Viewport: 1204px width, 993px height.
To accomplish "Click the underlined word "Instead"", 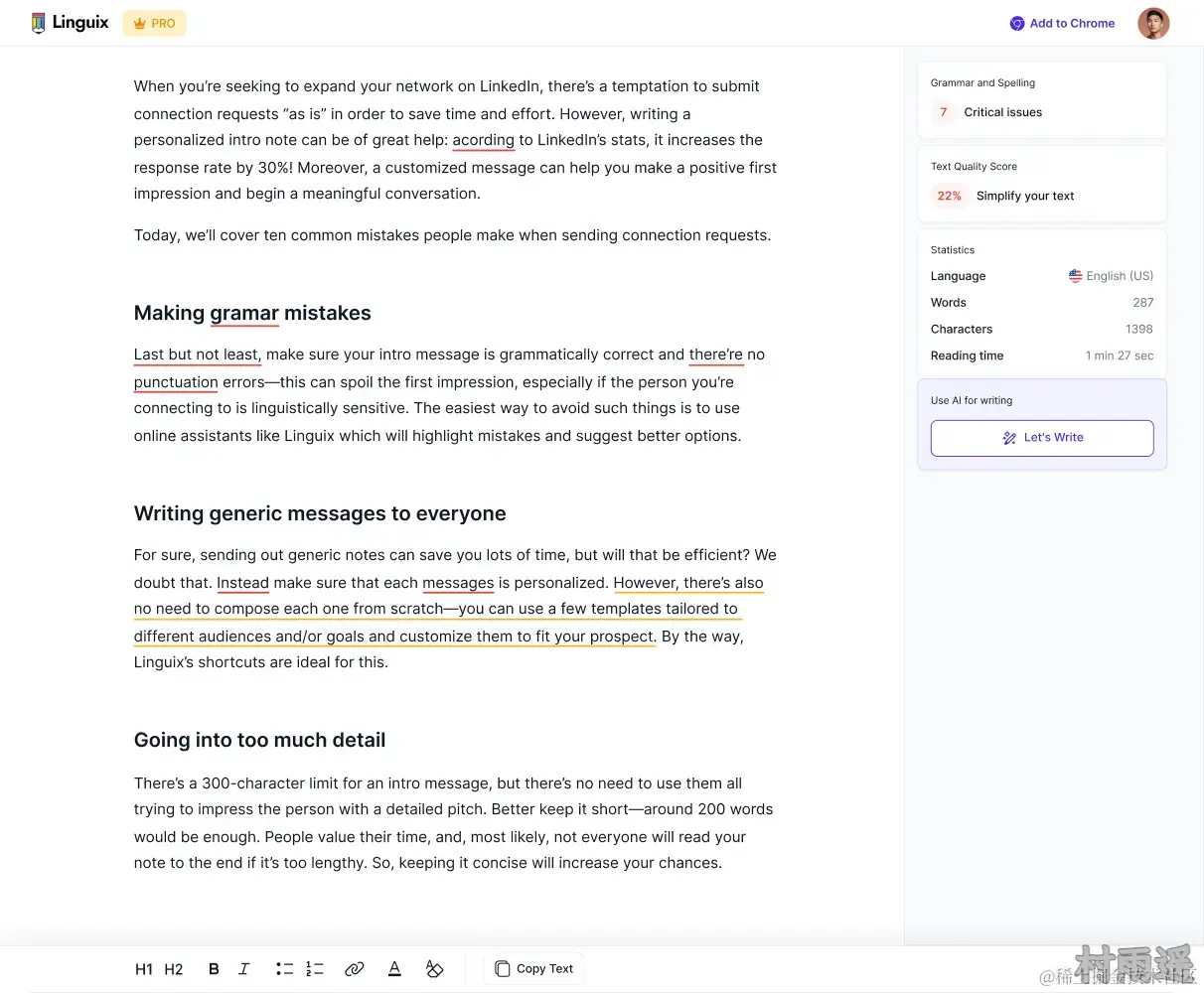I will 243,583.
